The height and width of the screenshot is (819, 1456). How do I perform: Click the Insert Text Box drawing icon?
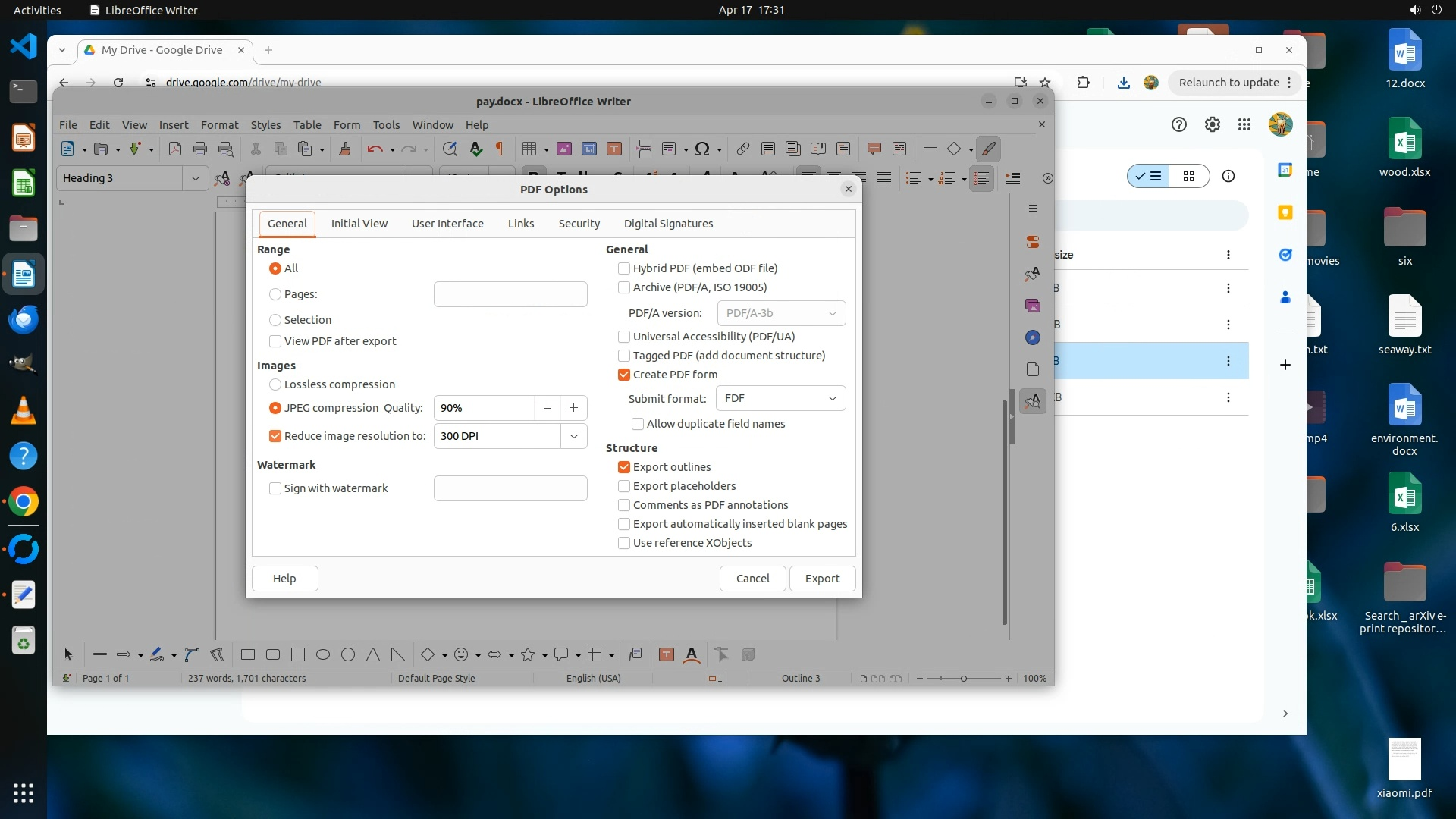[667, 655]
